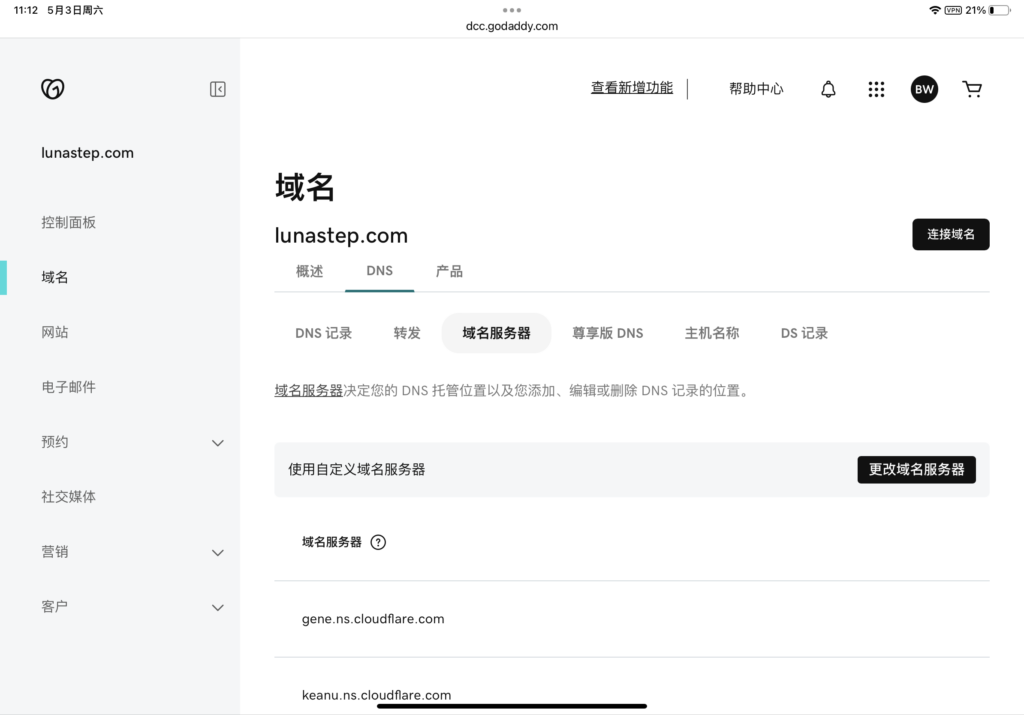Tap the battery indicator
This screenshot has width=1024, height=715.
click(999, 10)
